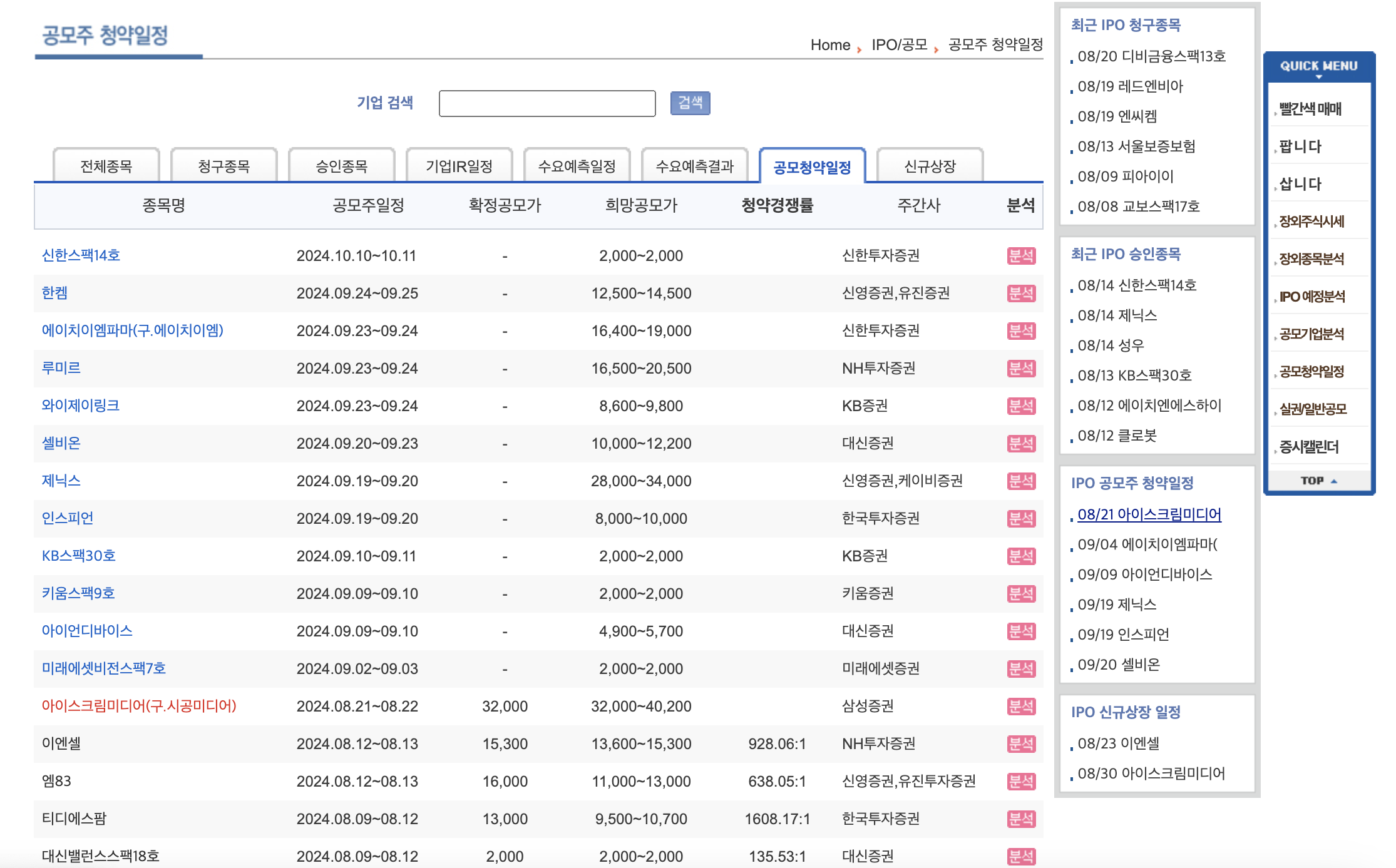Switch to the 수요예측일정 tab
The width and height of the screenshot is (1396, 868).
click(x=577, y=166)
